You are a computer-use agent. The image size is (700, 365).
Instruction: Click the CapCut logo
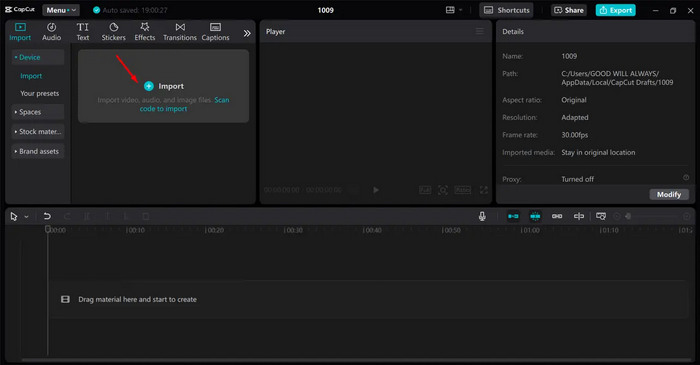pos(20,9)
